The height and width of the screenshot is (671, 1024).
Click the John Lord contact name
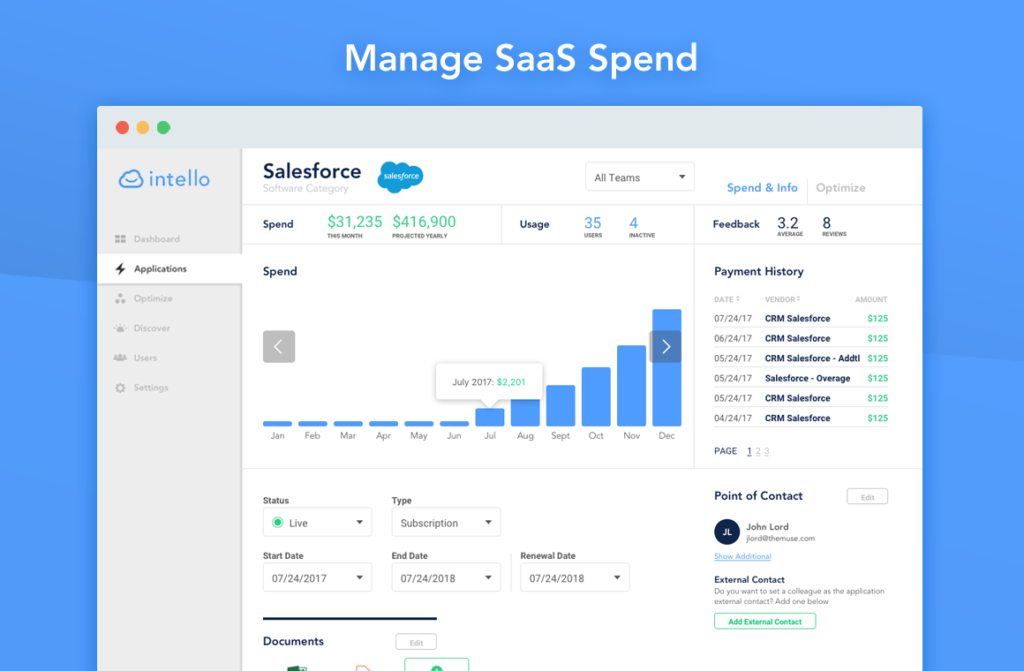coord(767,527)
